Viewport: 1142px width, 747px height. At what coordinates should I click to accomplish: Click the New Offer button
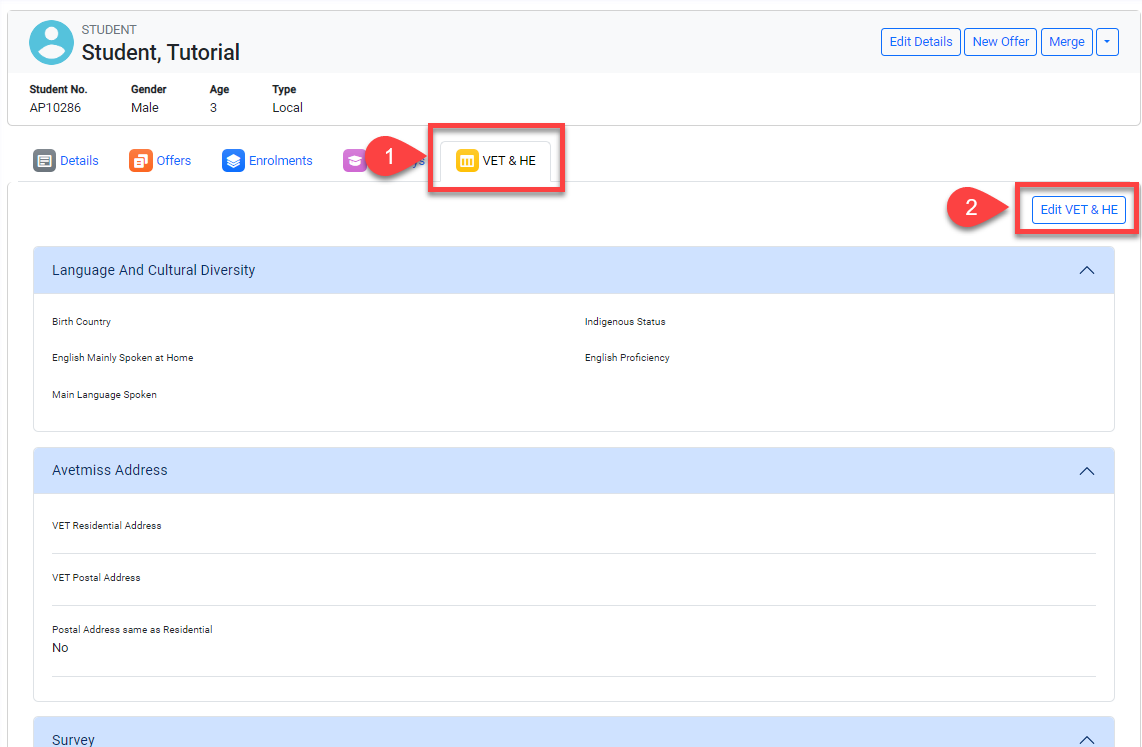[1000, 42]
